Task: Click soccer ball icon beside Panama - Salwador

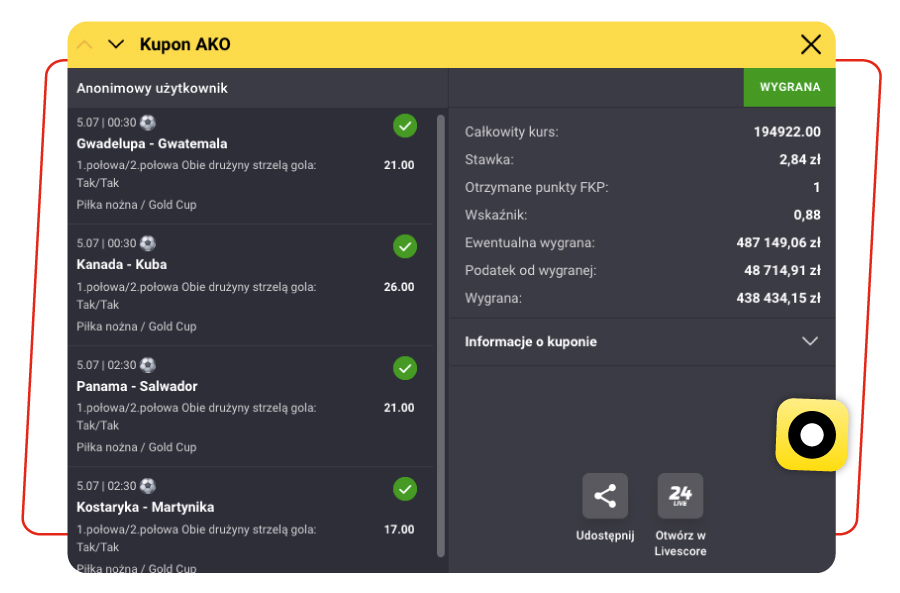Action: point(148,365)
